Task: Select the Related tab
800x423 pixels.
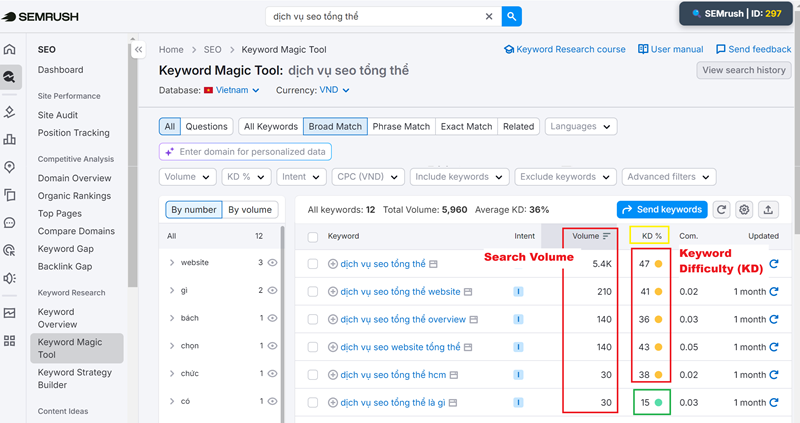Action: coord(518,126)
